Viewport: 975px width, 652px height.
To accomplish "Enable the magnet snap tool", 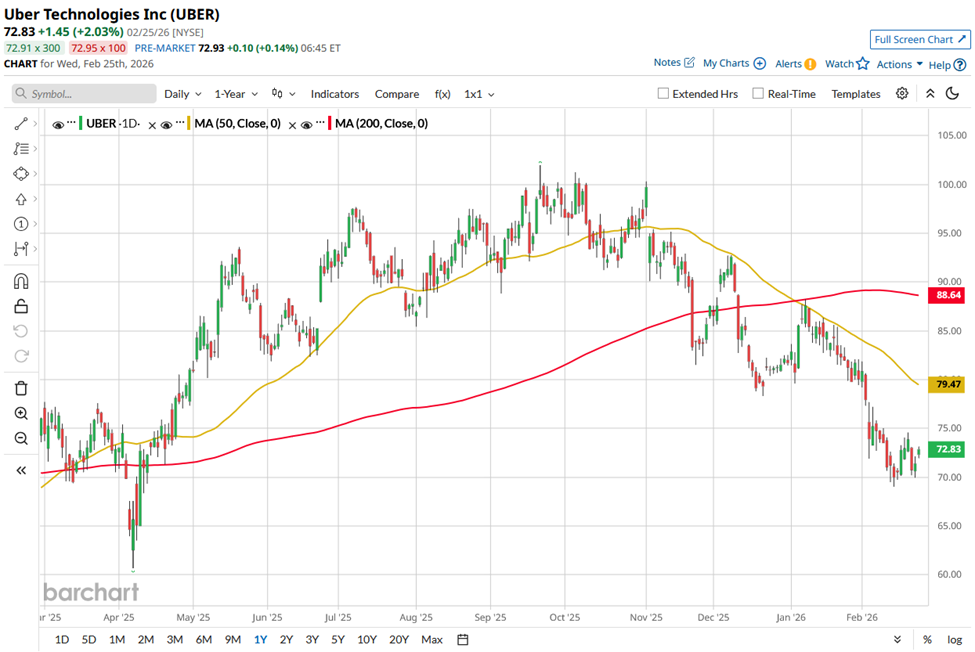I will click(x=20, y=281).
